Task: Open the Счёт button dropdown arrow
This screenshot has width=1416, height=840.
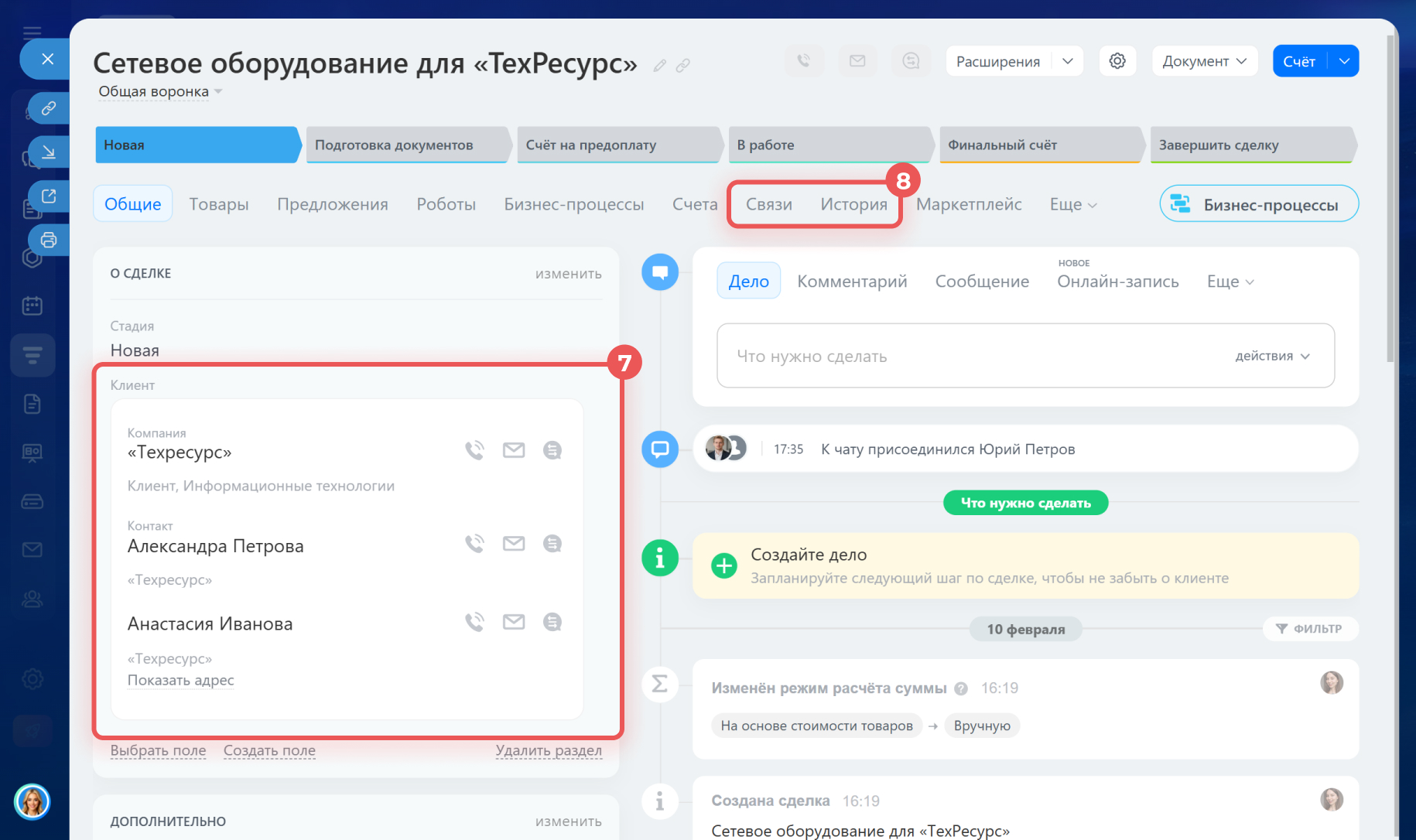Action: point(1344,61)
